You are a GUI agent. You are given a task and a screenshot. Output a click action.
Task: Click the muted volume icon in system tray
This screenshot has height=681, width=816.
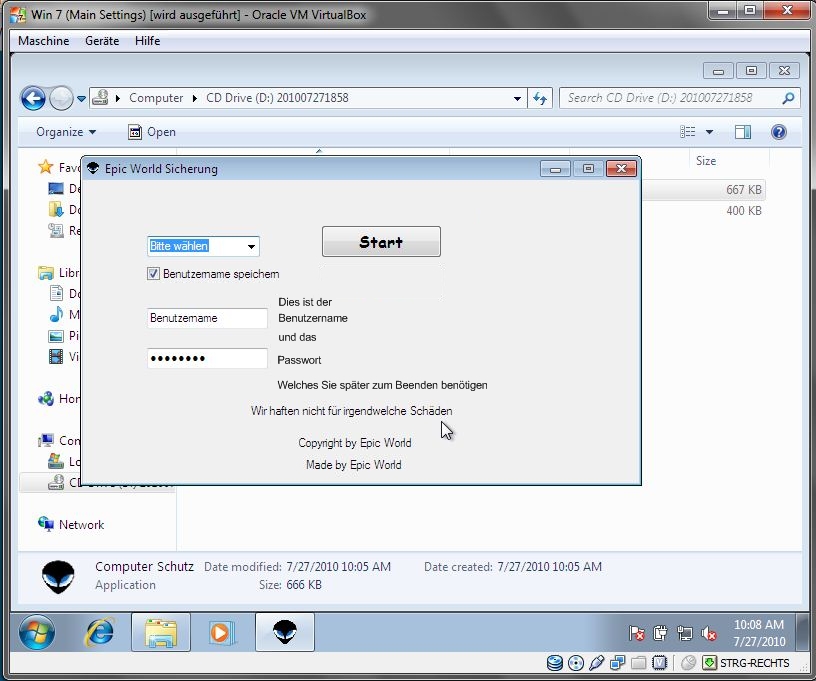[x=709, y=633]
